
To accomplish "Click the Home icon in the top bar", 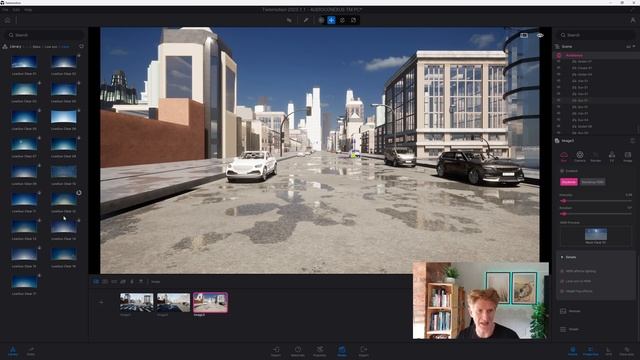I will (x=7, y=20).
